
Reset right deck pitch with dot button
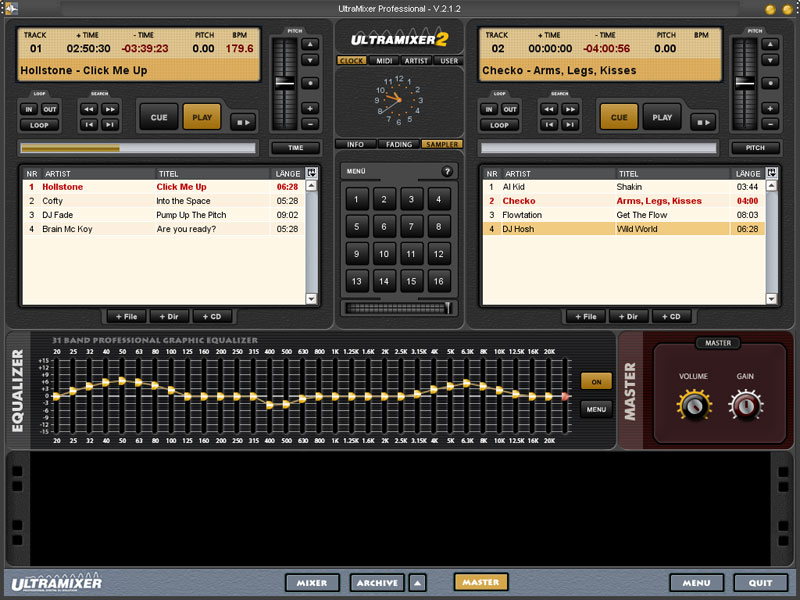(770, 83)
